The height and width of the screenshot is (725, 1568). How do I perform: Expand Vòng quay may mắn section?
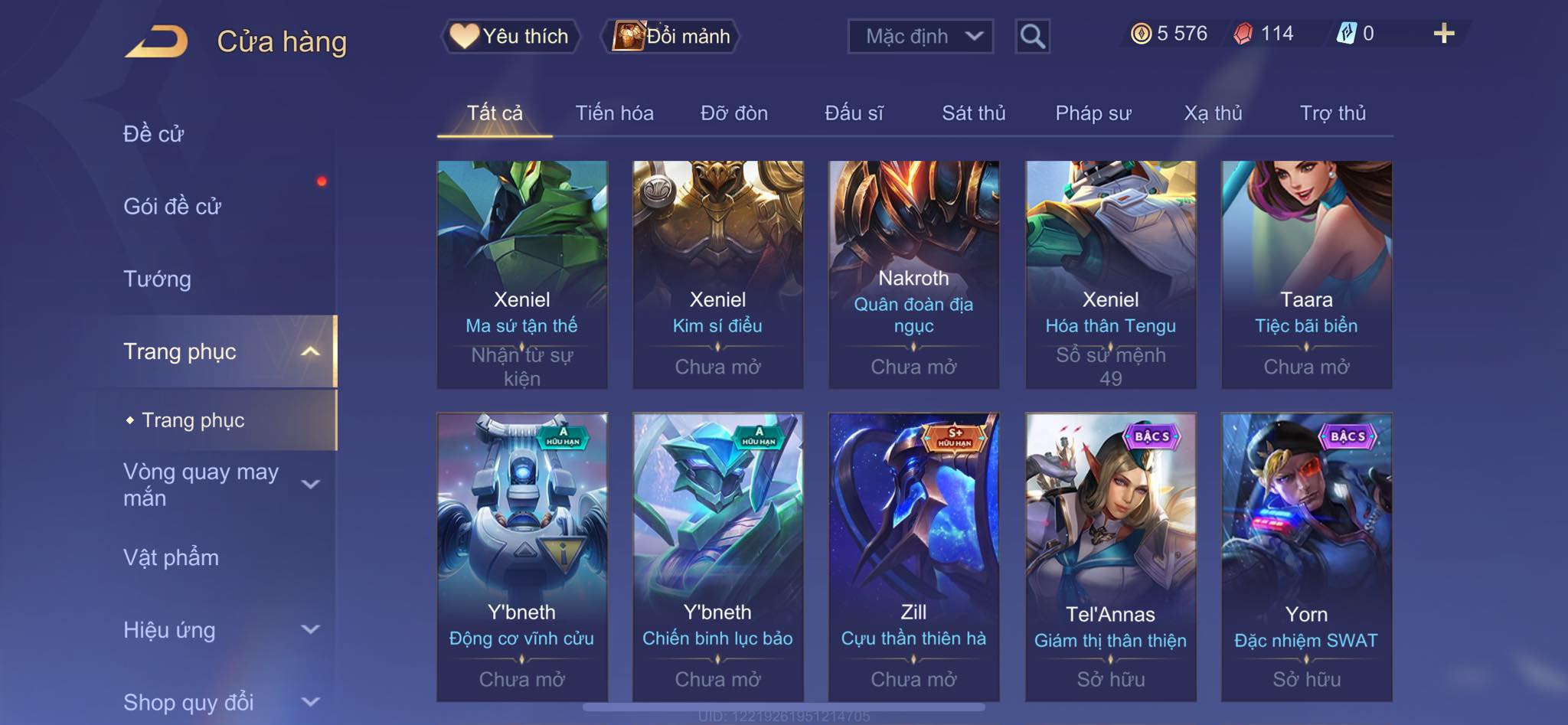[310, 484]
